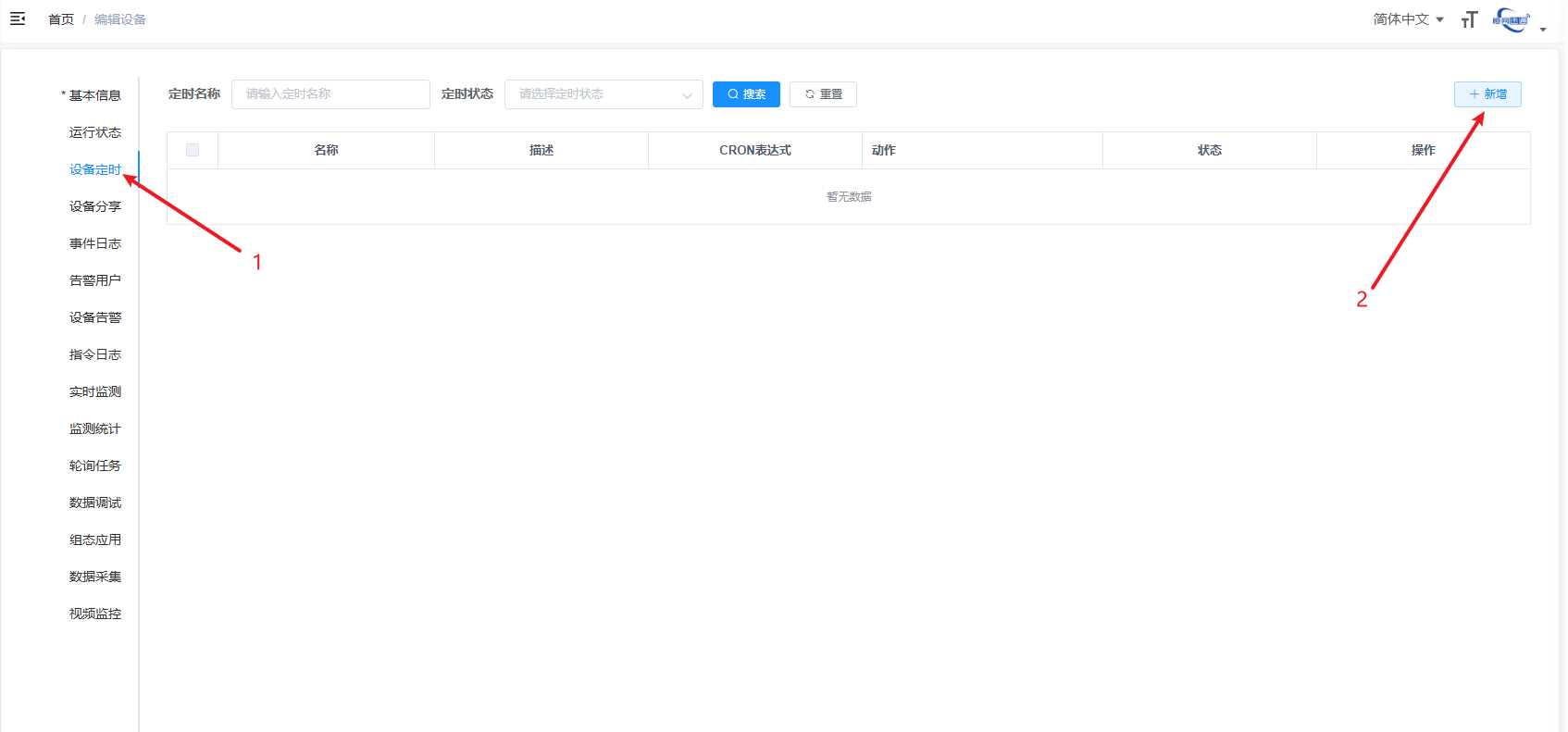Image resolution: width=1568 pixels, height=732 pixels.
Task: Click the caret arrow beside the avatar
Action: click(1543, 30)
